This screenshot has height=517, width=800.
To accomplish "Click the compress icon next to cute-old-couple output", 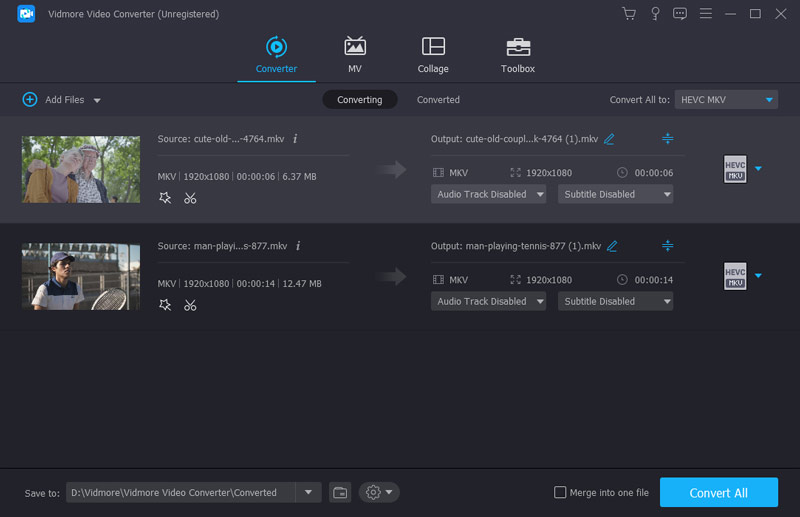I will [x=667, y=139].
